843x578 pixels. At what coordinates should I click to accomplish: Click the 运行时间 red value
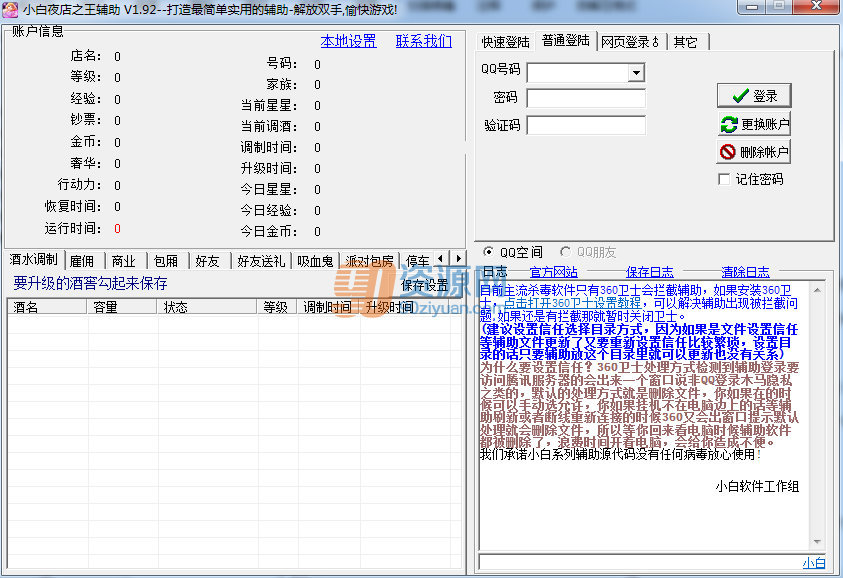point(117,229)
